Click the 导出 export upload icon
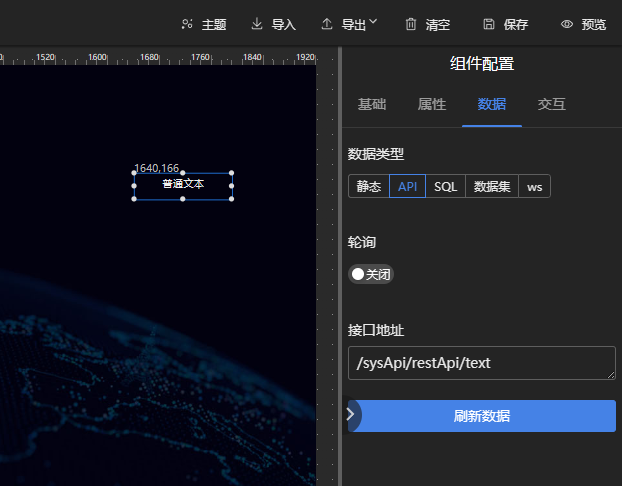This screenshot has width=622, height=486. point(327,24)
